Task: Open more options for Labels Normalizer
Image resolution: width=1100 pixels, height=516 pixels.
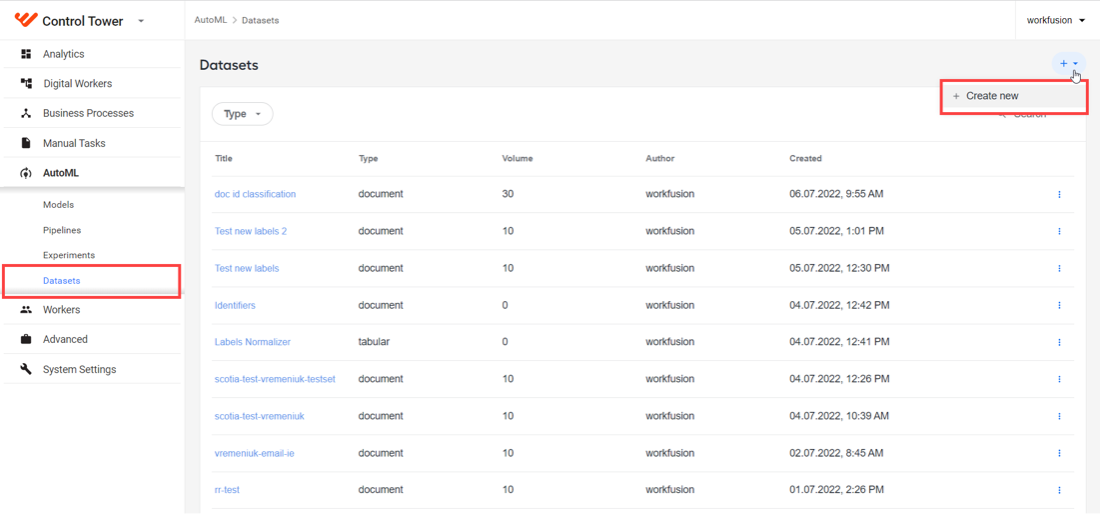Action: pyautogui.click(x=1059, y=342)
